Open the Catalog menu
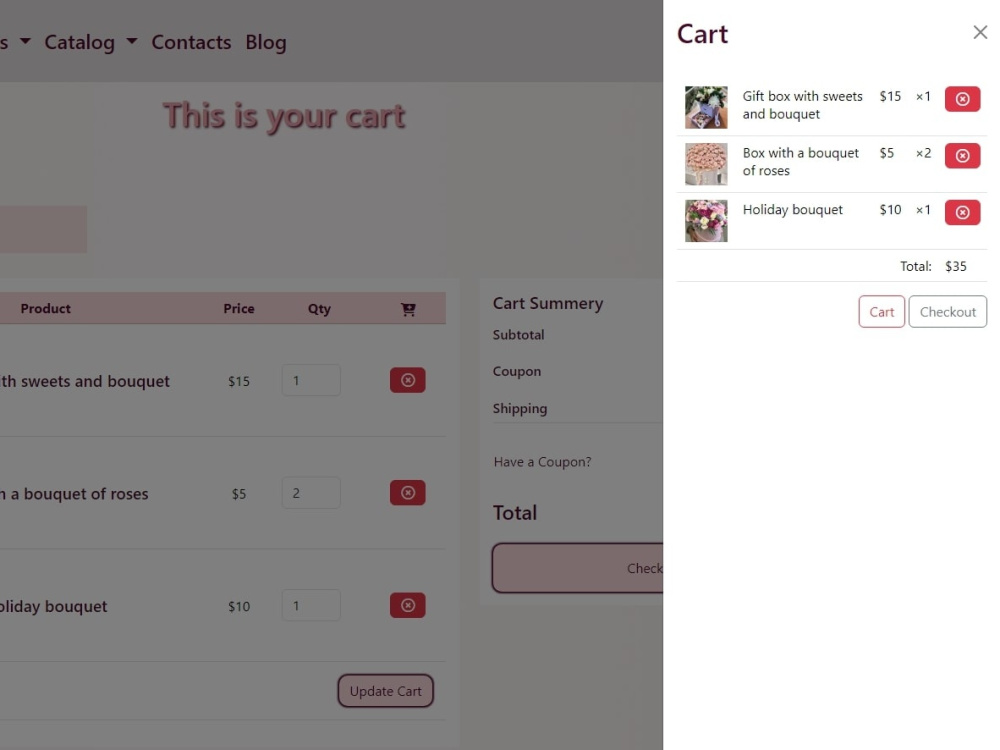The image size is (1000, 750). click(79, 43)
